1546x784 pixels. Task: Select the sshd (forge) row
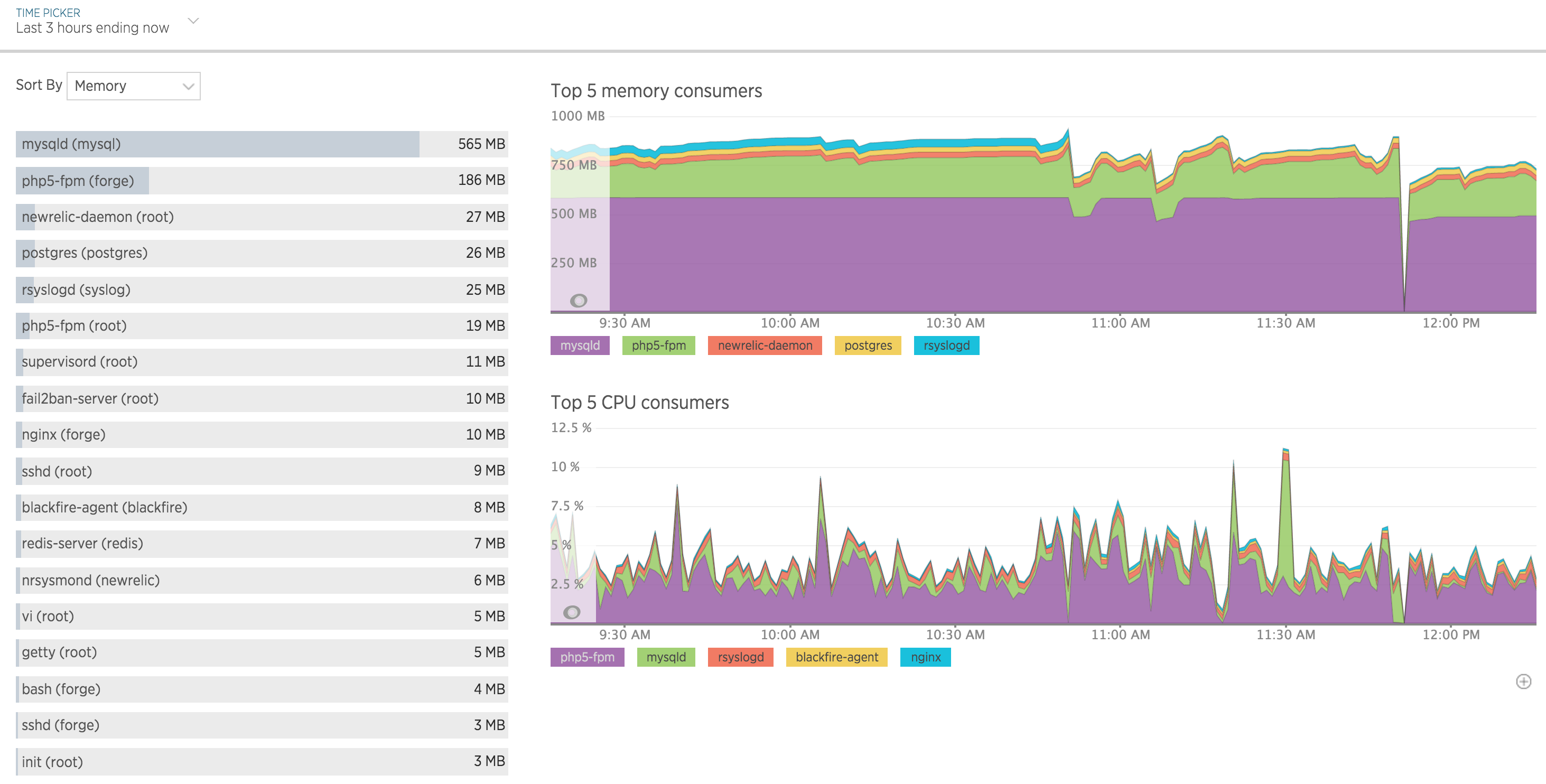point(262,725)
